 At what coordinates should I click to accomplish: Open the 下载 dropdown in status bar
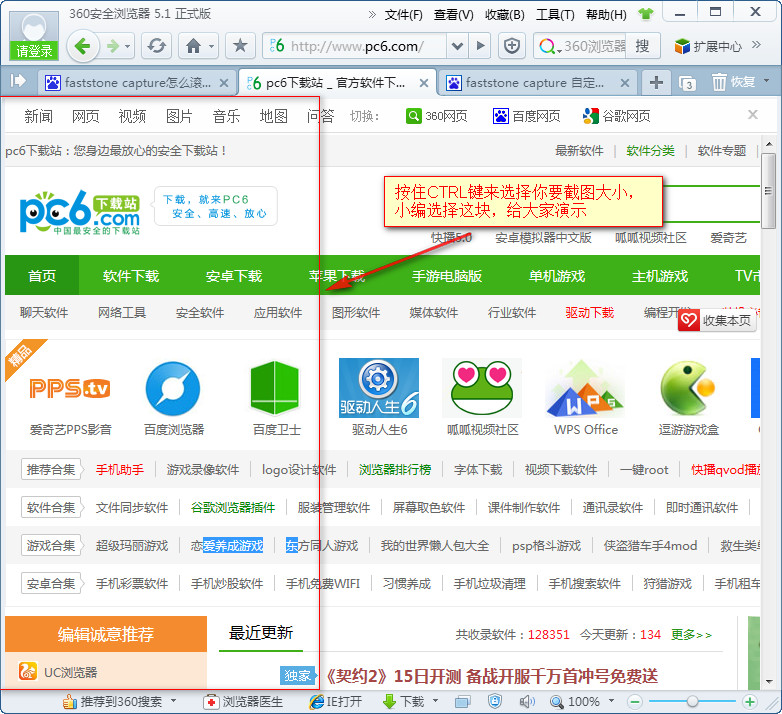[437, 702]
